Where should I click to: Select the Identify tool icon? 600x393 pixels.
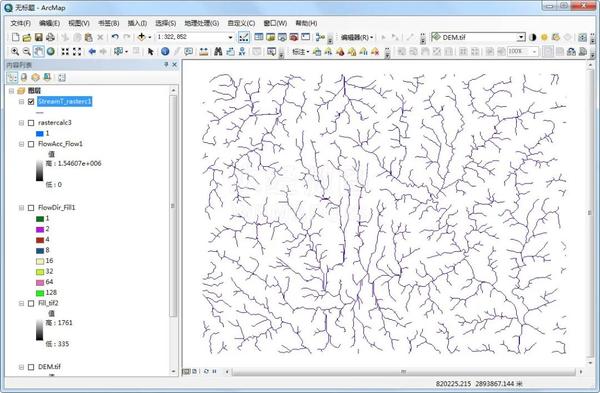tap(165, 51)
